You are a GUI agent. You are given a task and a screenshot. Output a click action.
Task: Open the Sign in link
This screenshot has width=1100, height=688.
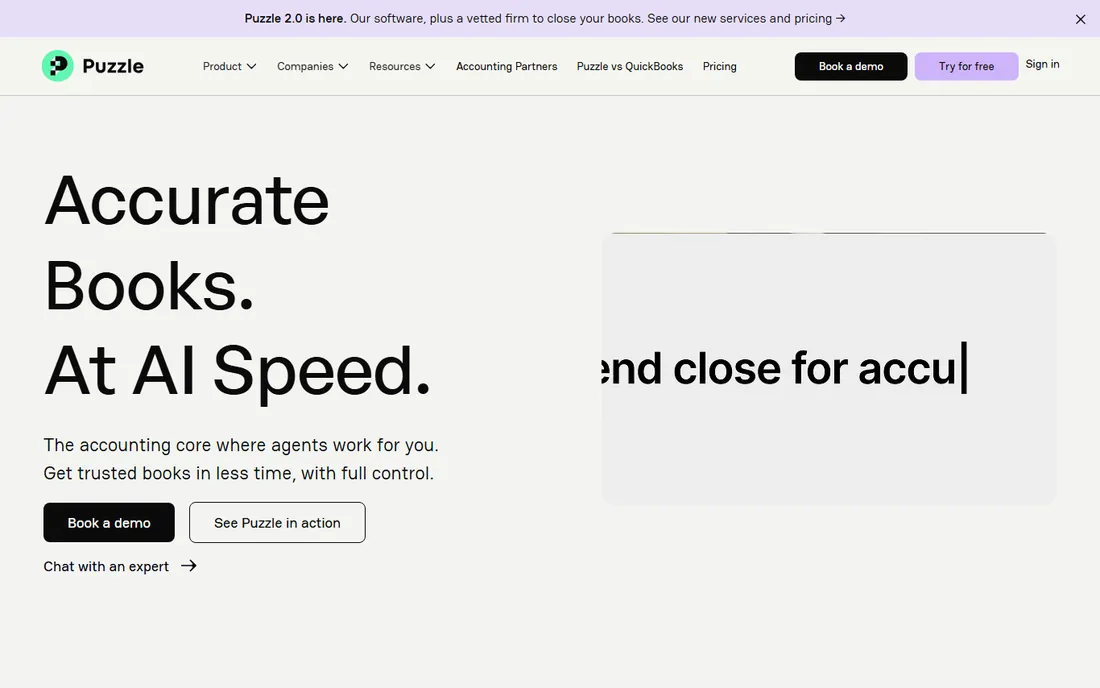(x=1042, y=64)
